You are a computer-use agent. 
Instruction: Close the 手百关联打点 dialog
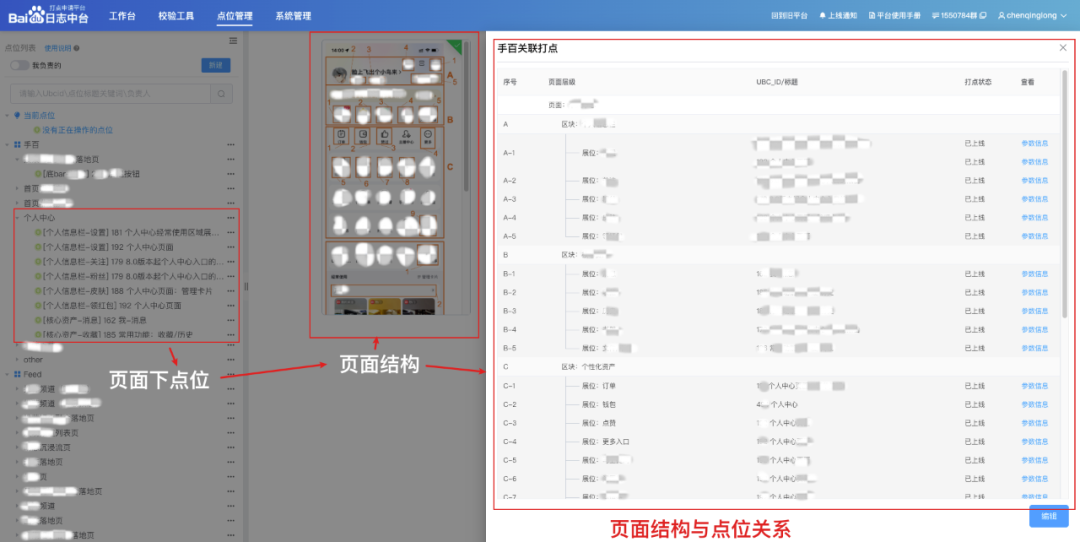tap(1063, 48)
